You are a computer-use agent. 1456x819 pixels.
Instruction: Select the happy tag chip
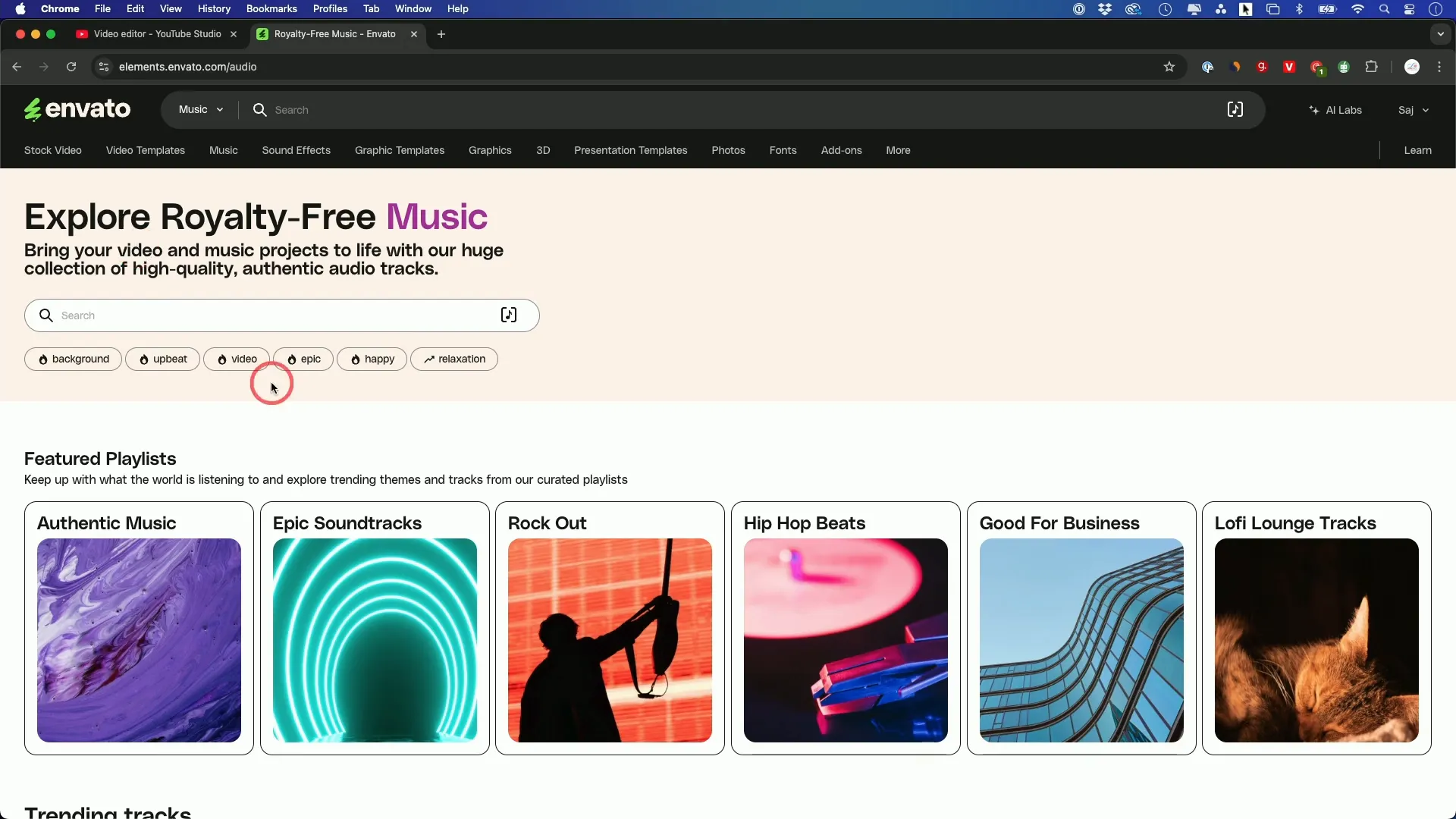372,359
